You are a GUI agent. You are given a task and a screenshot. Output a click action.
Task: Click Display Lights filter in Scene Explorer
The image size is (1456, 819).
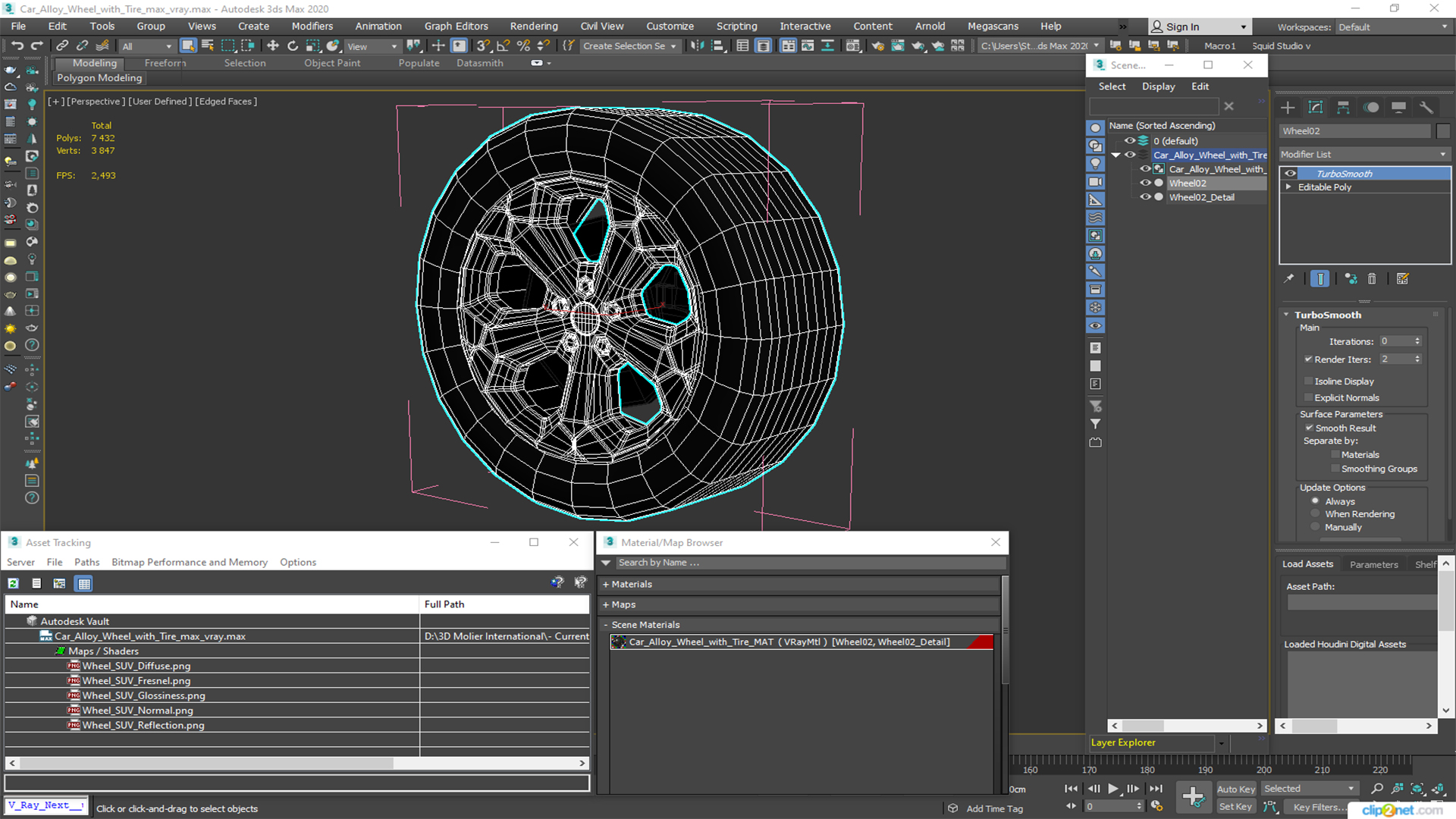coord(1095,163)
